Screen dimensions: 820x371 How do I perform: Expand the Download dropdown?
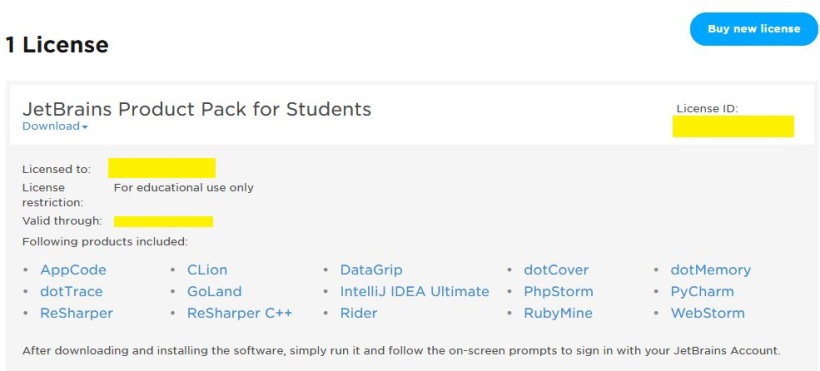55,126
